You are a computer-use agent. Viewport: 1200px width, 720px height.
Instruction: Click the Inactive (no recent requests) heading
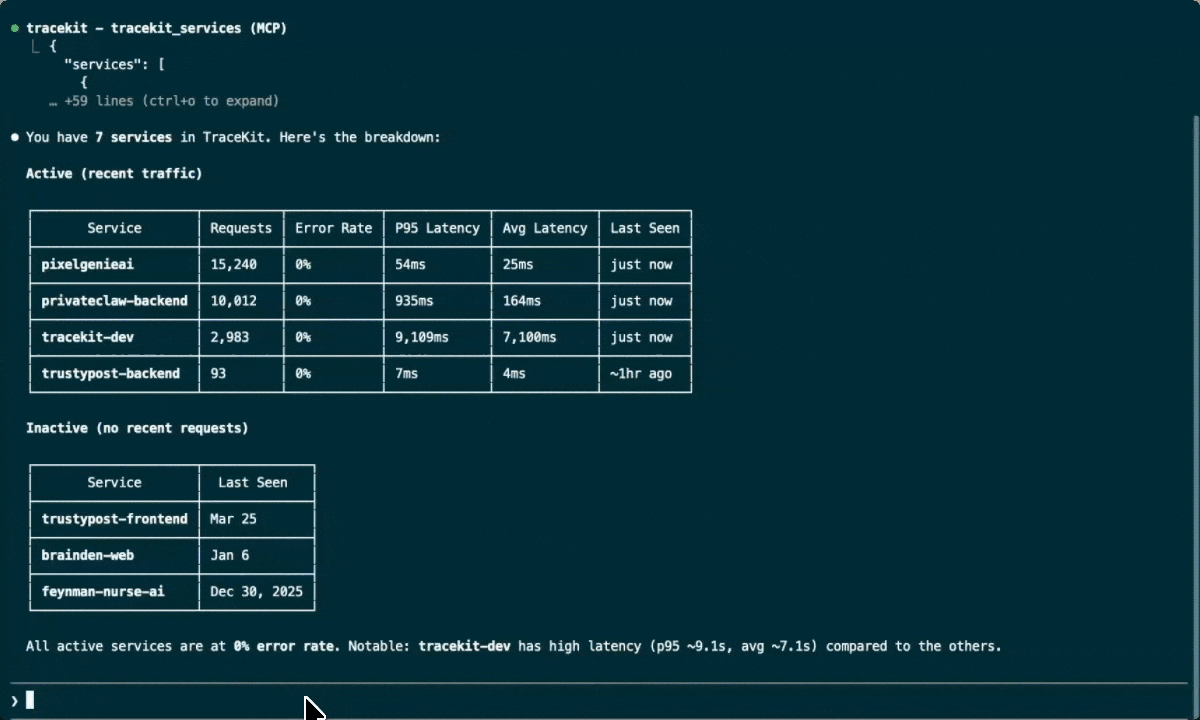pos(137,428)
